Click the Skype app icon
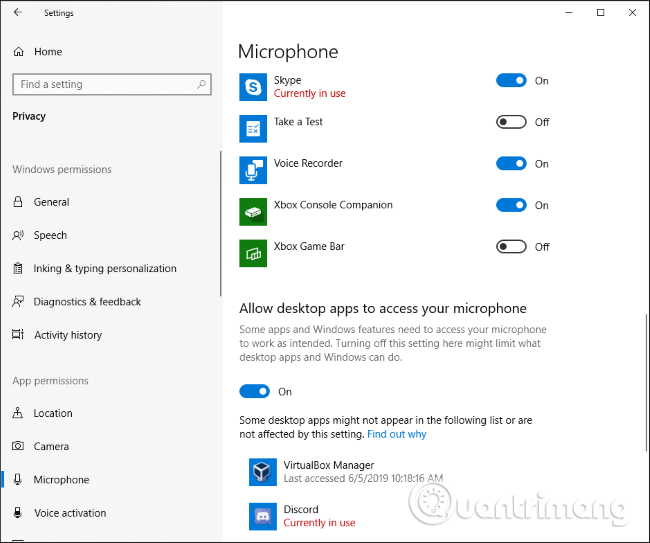The width and height of the screenshot is (650, 543). [x=253, y=87]
